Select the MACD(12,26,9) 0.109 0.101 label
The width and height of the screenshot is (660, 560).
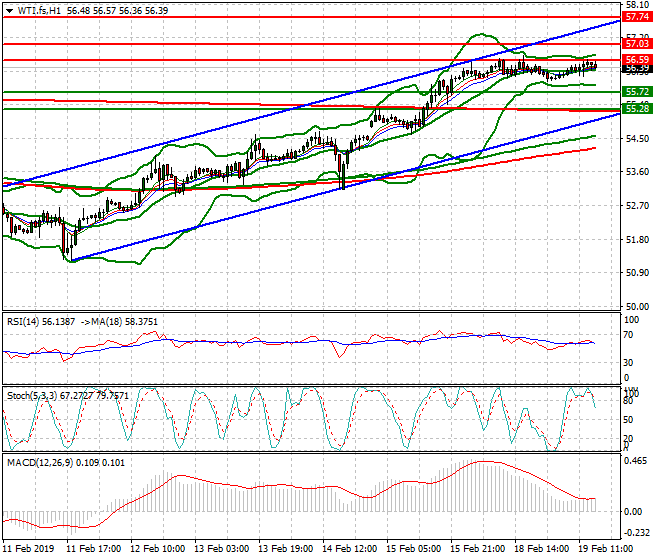click(66, 463)
